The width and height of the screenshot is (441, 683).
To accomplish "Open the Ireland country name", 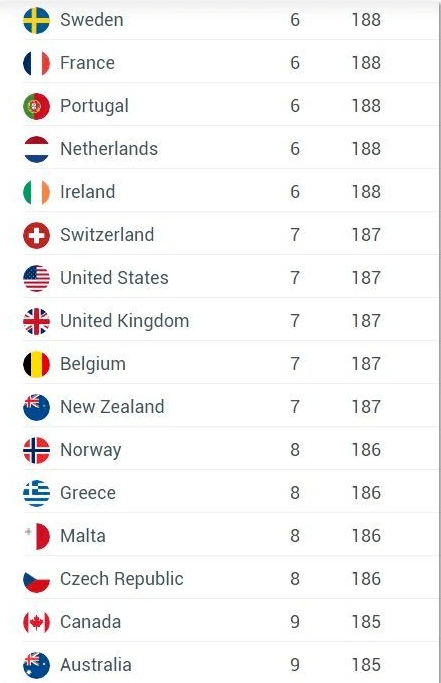I will (x=88, y=192).
